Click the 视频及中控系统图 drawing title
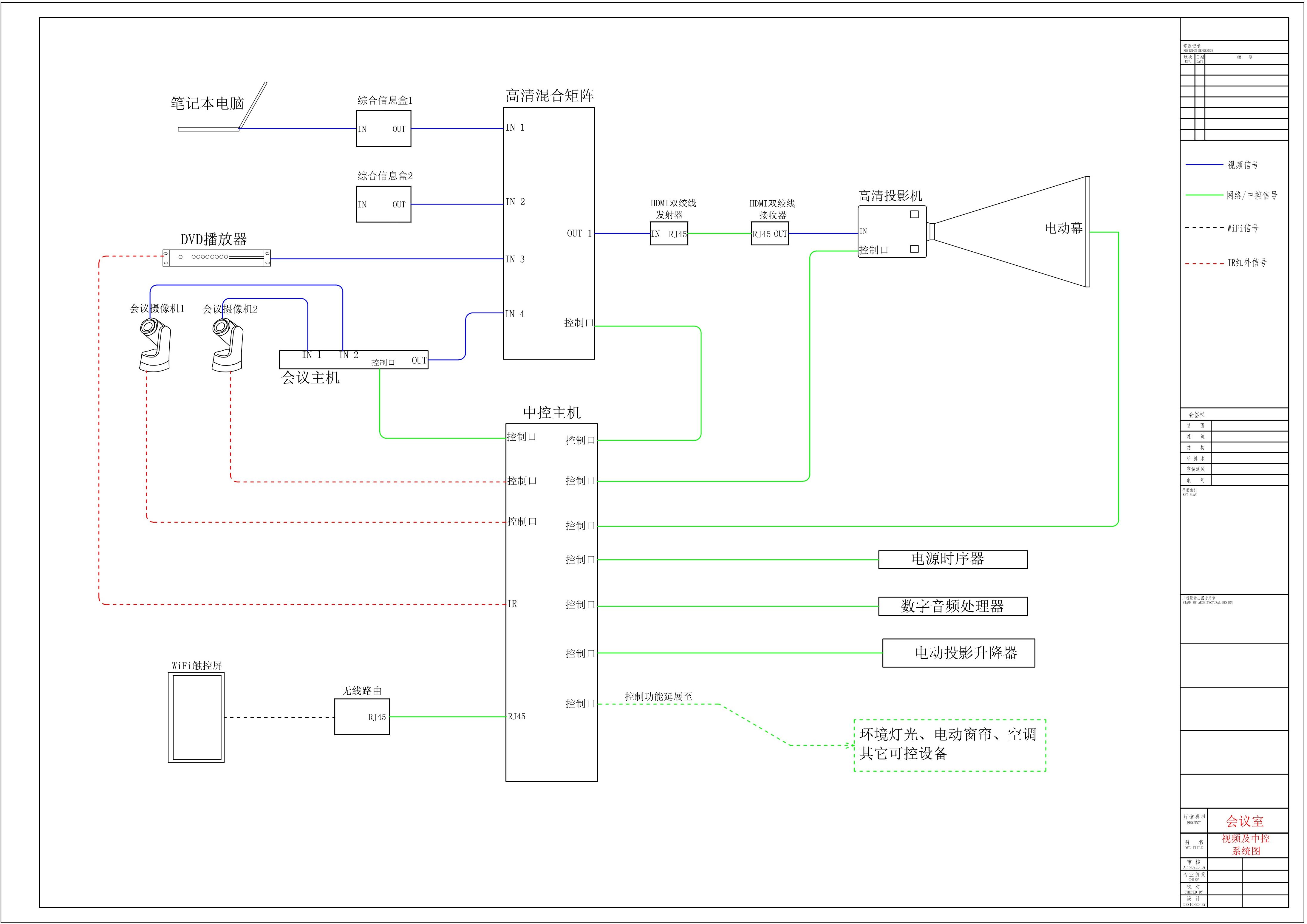The image size is (1307, 924). pyautogui.click(x=1246, y=845)
